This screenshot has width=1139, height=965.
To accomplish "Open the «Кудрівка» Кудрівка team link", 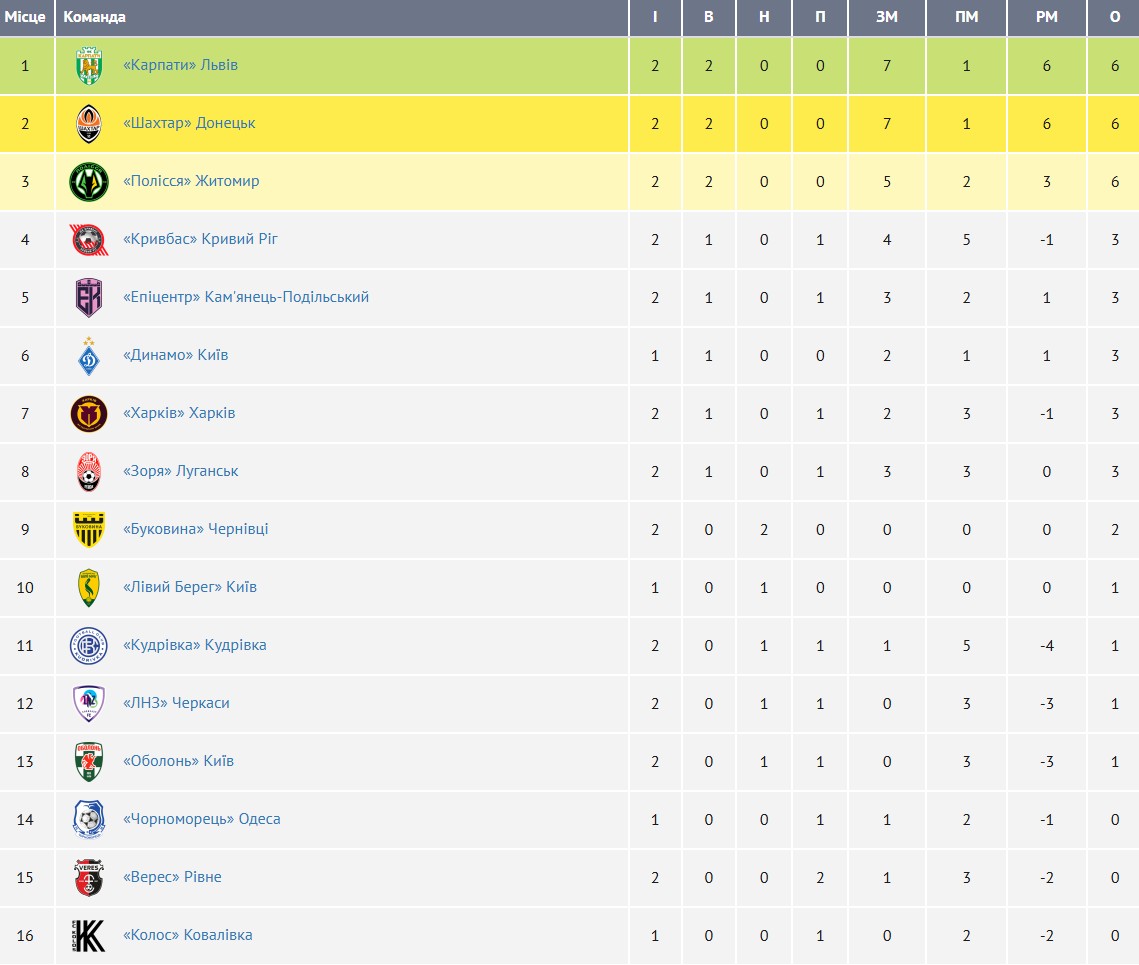I will (x=195, y=645).
